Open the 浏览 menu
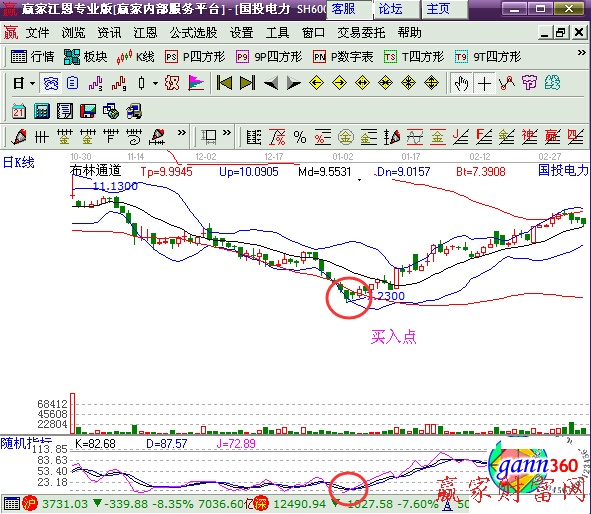The image size is (591, 514). 73,33
